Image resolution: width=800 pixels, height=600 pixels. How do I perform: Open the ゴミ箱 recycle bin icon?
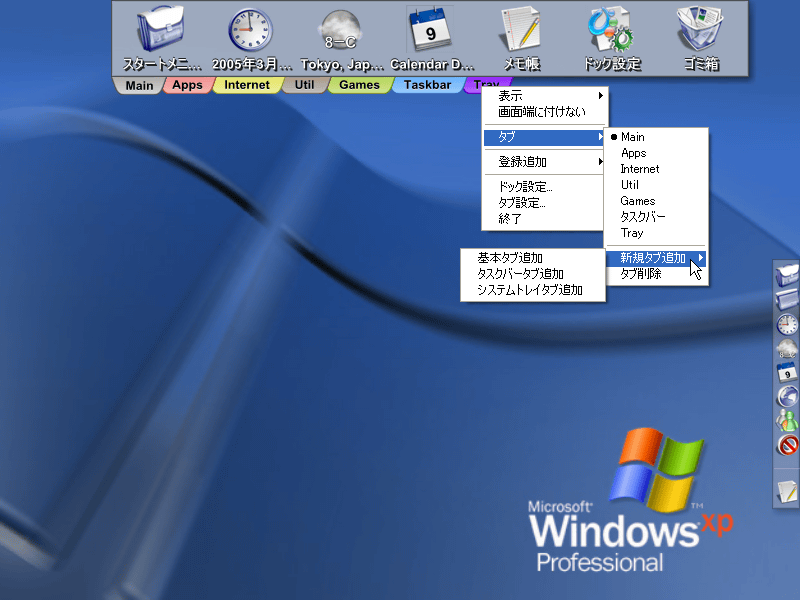[x=701, y=28]
